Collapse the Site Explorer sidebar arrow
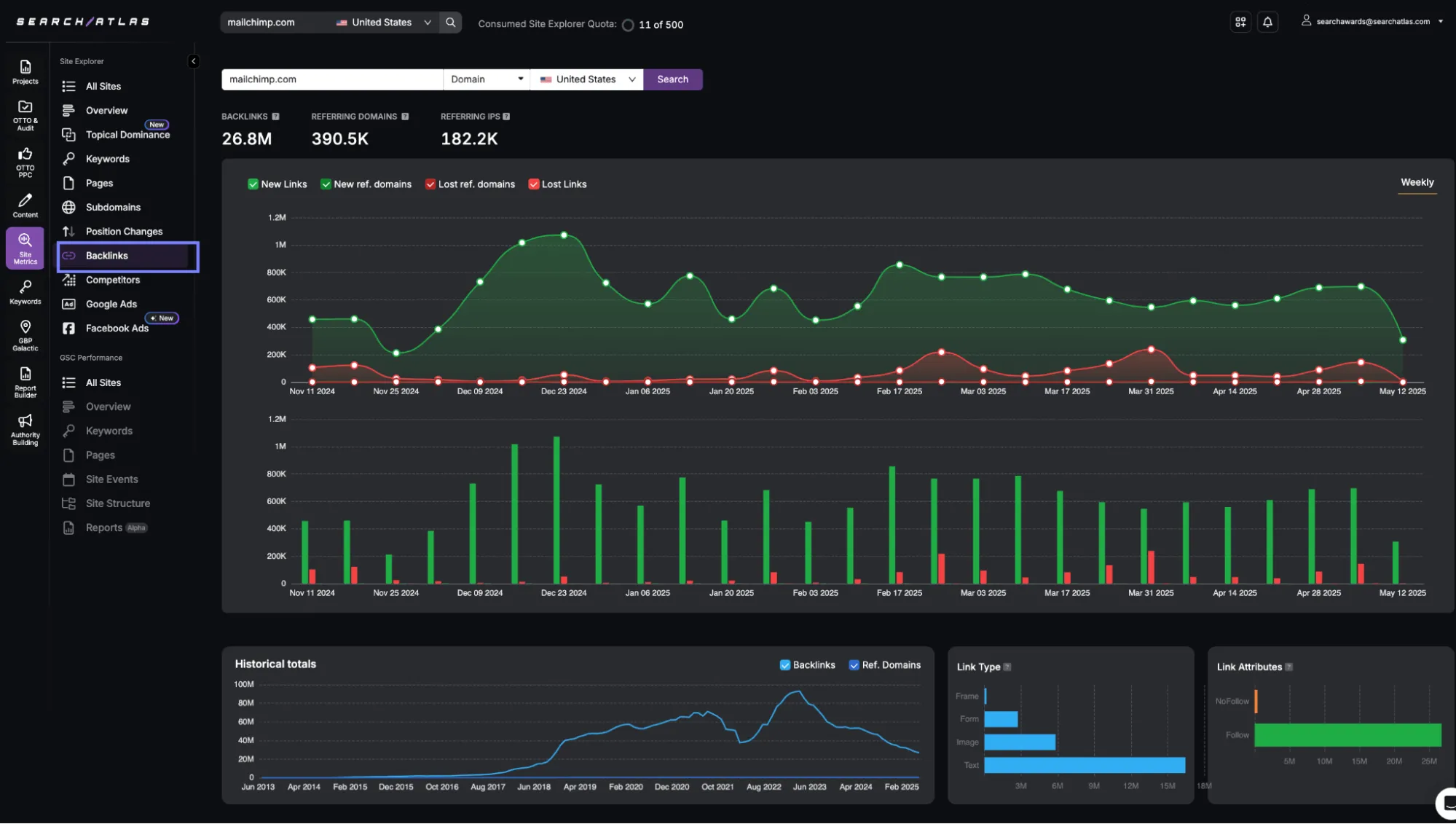The image size is (1456, 824). click(x=193, y=61)
